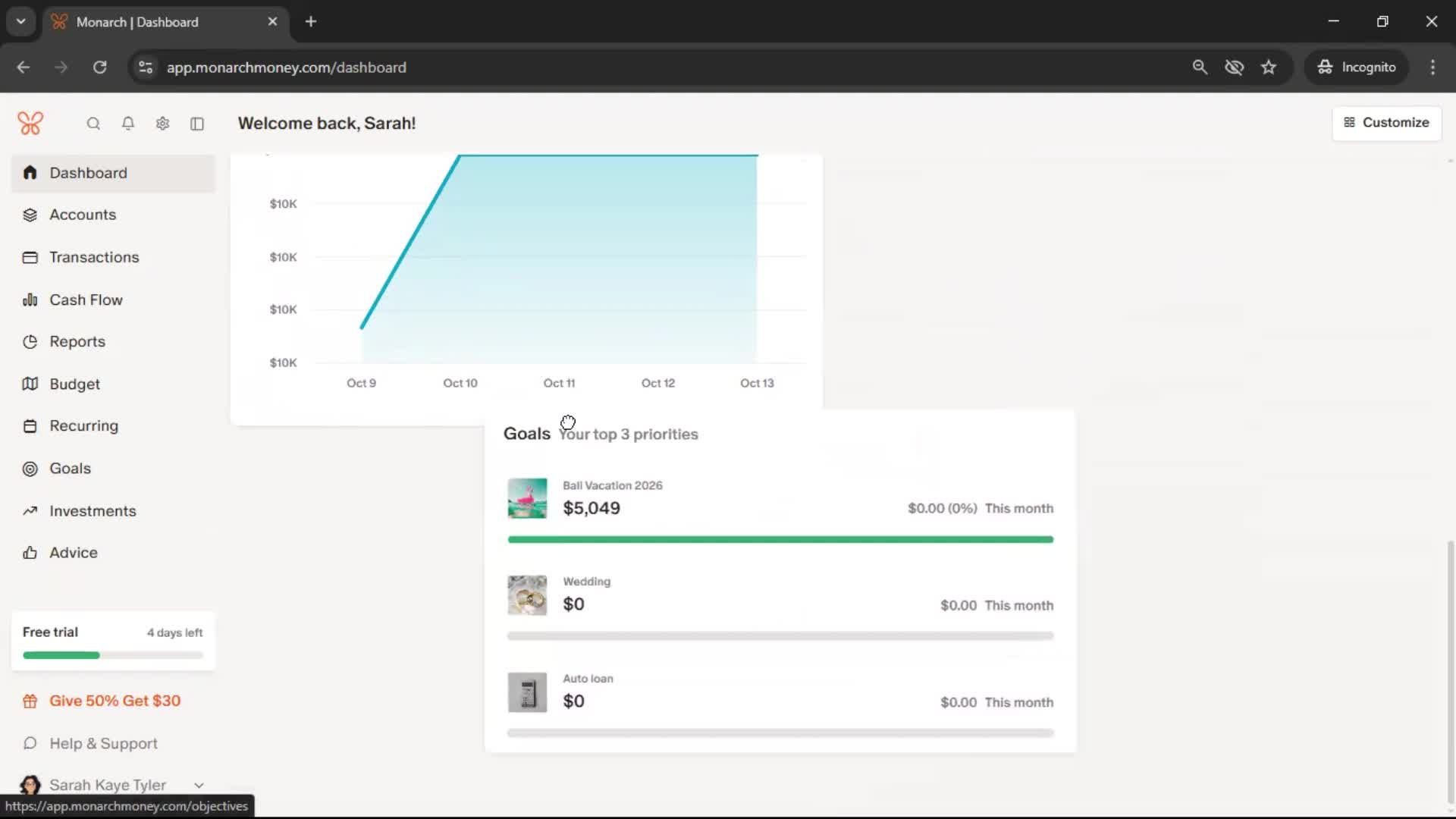This screenshot has width=1456, height=819.
Task: Open the Wedding goal thumbnail
Action: (527, 595)
